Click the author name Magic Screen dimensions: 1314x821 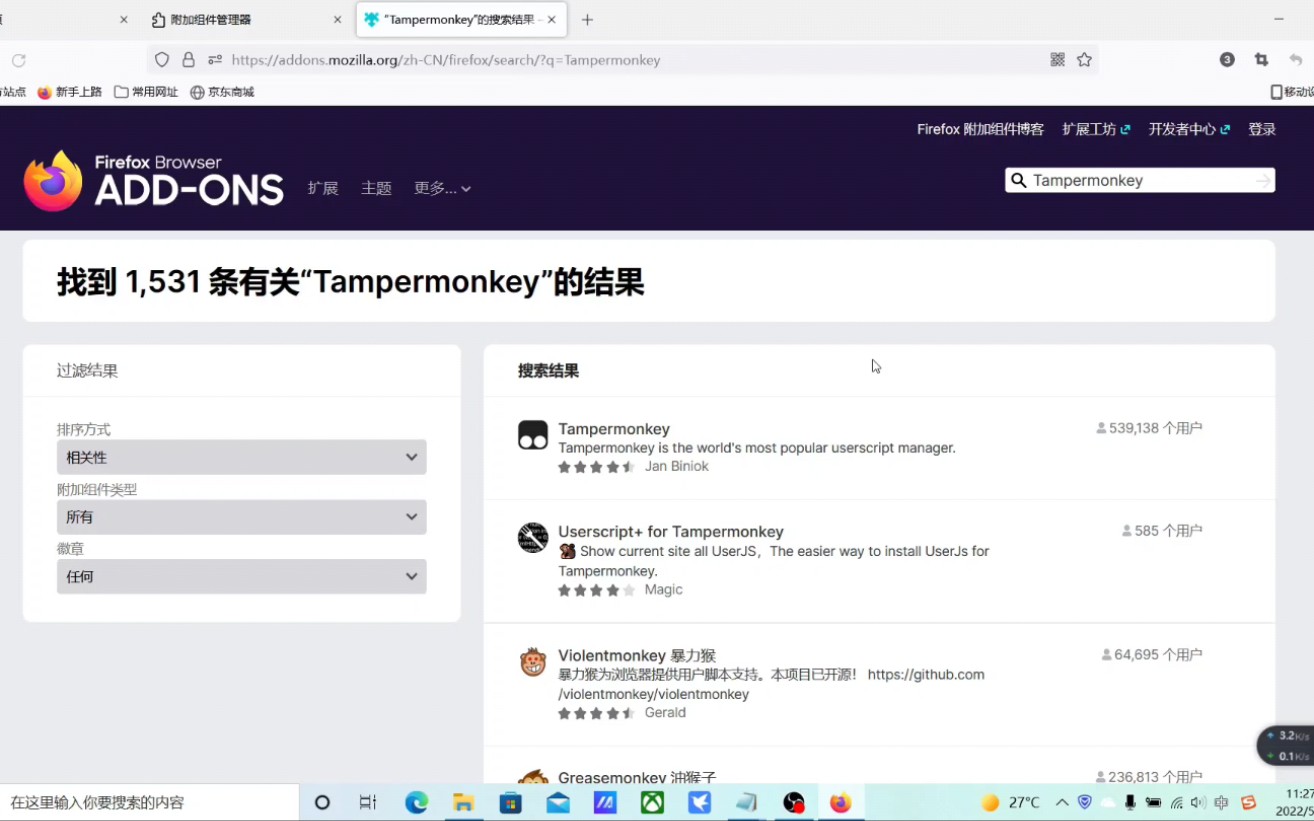664,590
